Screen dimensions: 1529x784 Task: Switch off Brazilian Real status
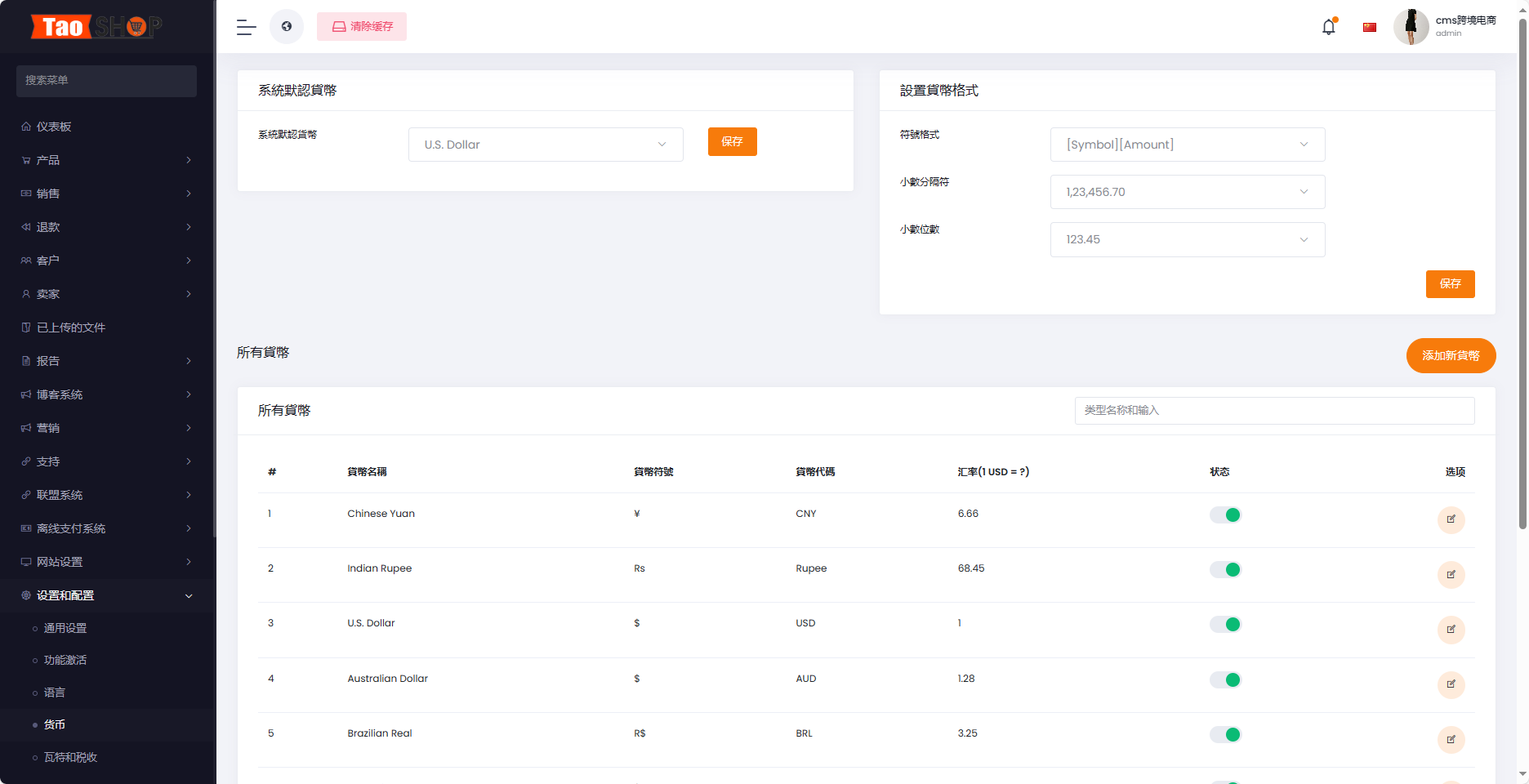click(1225, 734)
